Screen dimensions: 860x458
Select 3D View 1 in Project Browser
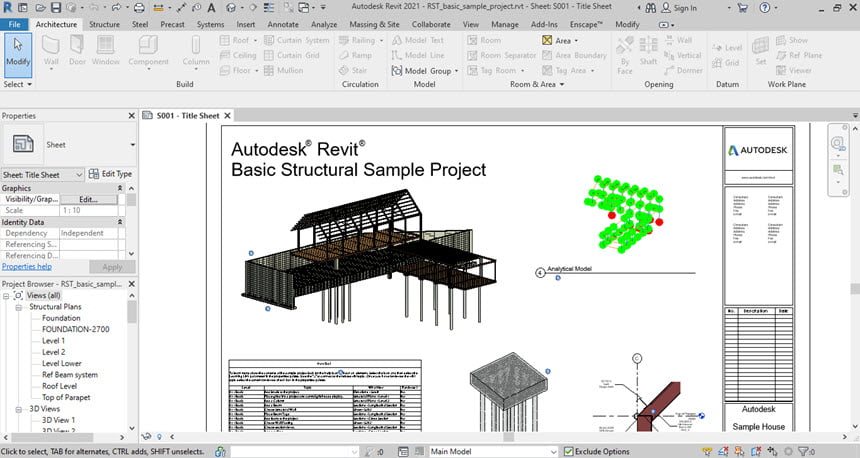[58, 420]
